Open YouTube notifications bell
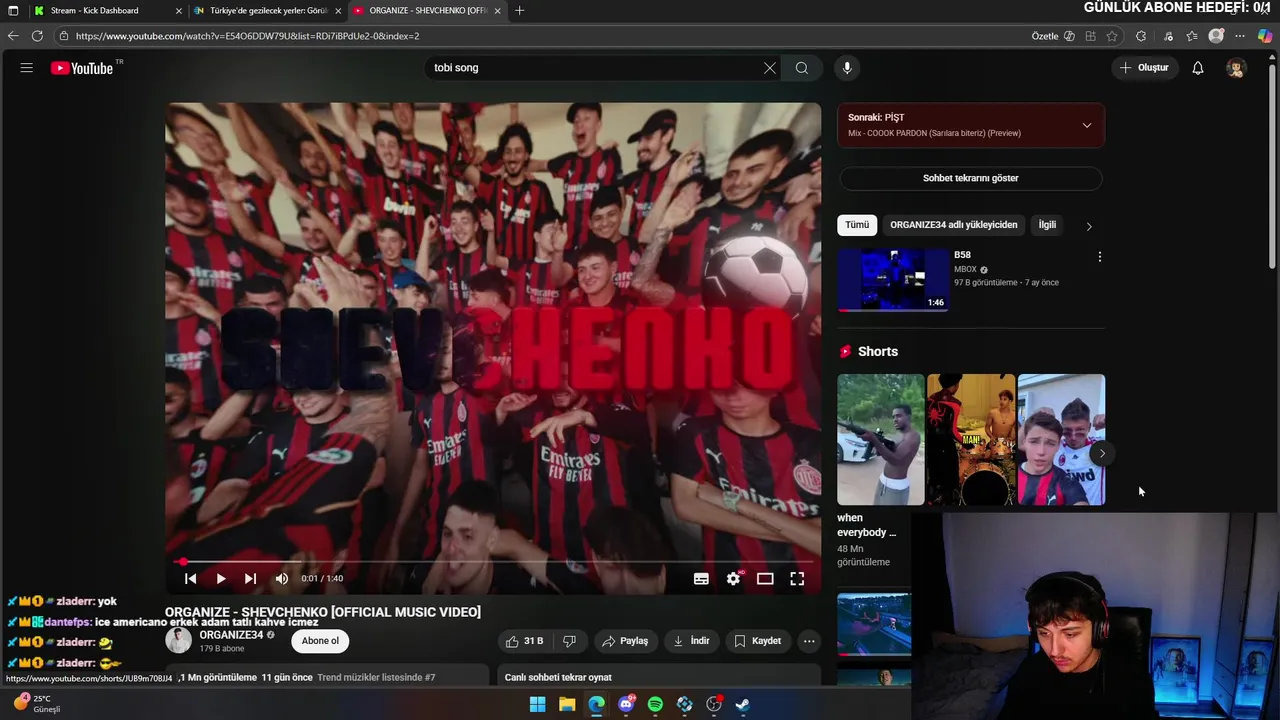This screenshot has width=1280, height=720. [1198, 68]
